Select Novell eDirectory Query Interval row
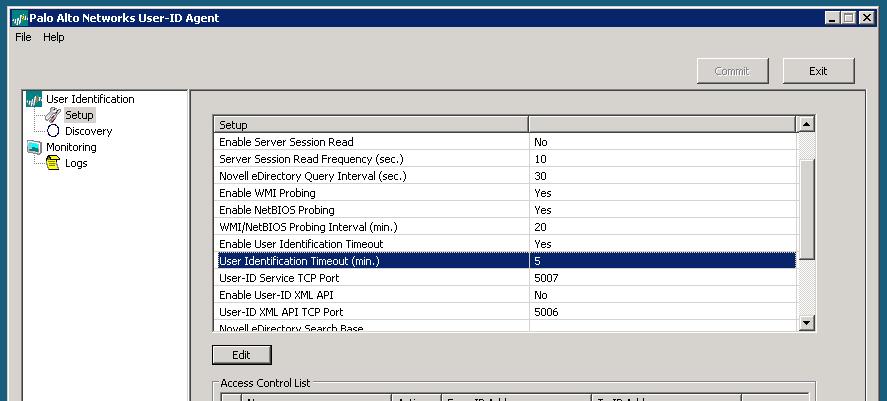This screenshot has height=401, width=887. tap(505, 176)
